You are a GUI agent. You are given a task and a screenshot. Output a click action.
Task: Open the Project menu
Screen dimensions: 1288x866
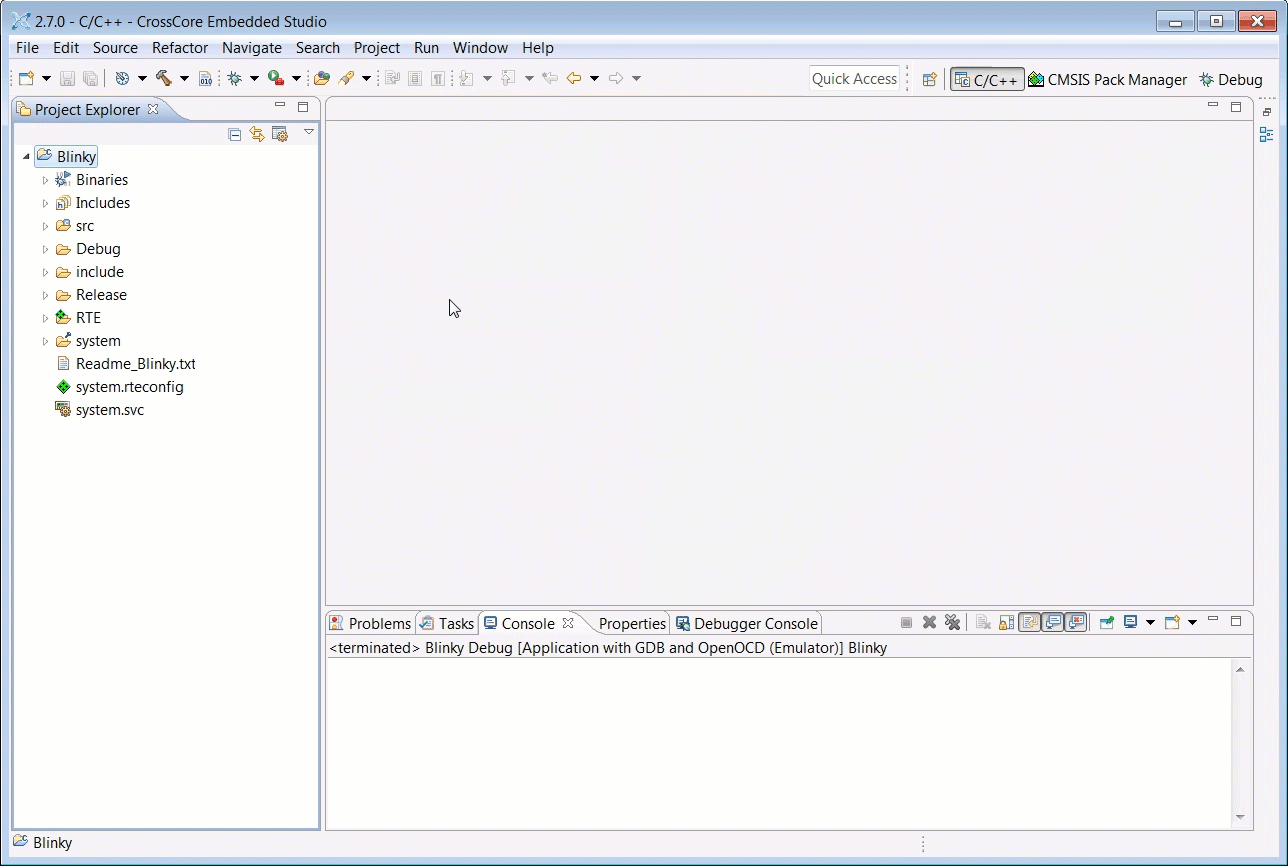[x=377, y=47]
